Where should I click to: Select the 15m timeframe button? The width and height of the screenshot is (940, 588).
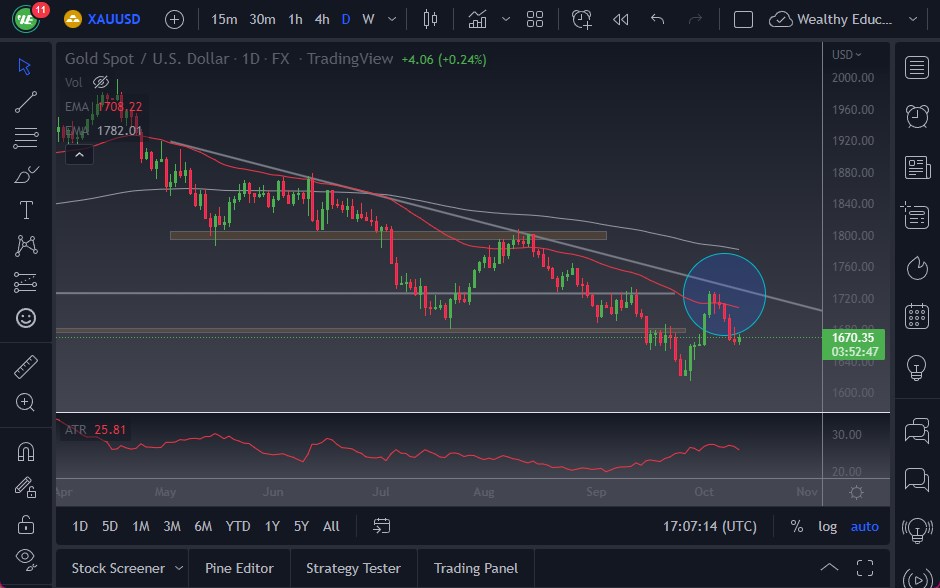click(225, 19)
